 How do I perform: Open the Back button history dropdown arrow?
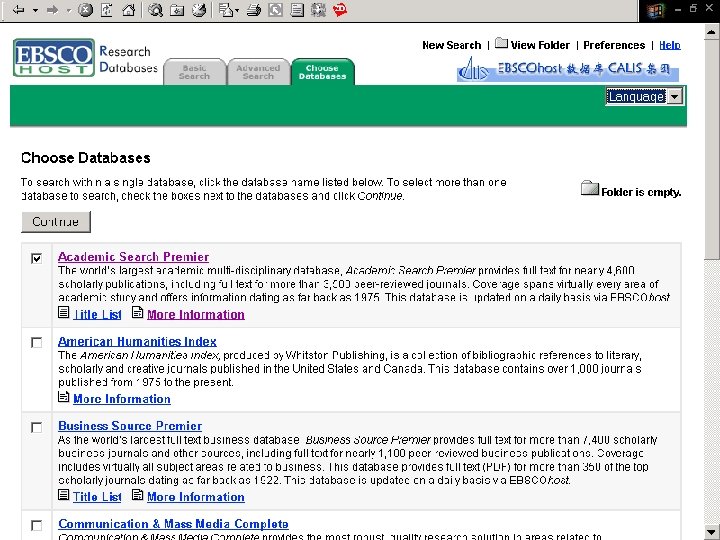35,10
